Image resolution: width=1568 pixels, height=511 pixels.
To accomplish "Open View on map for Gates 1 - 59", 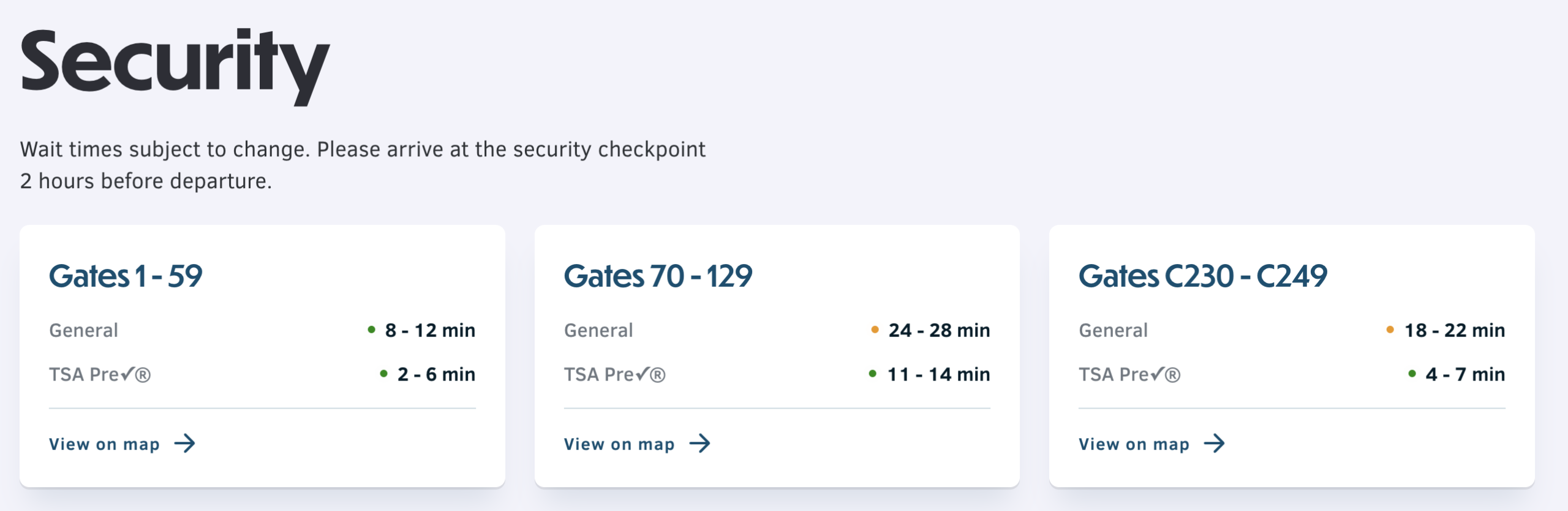I will point(105,444).
